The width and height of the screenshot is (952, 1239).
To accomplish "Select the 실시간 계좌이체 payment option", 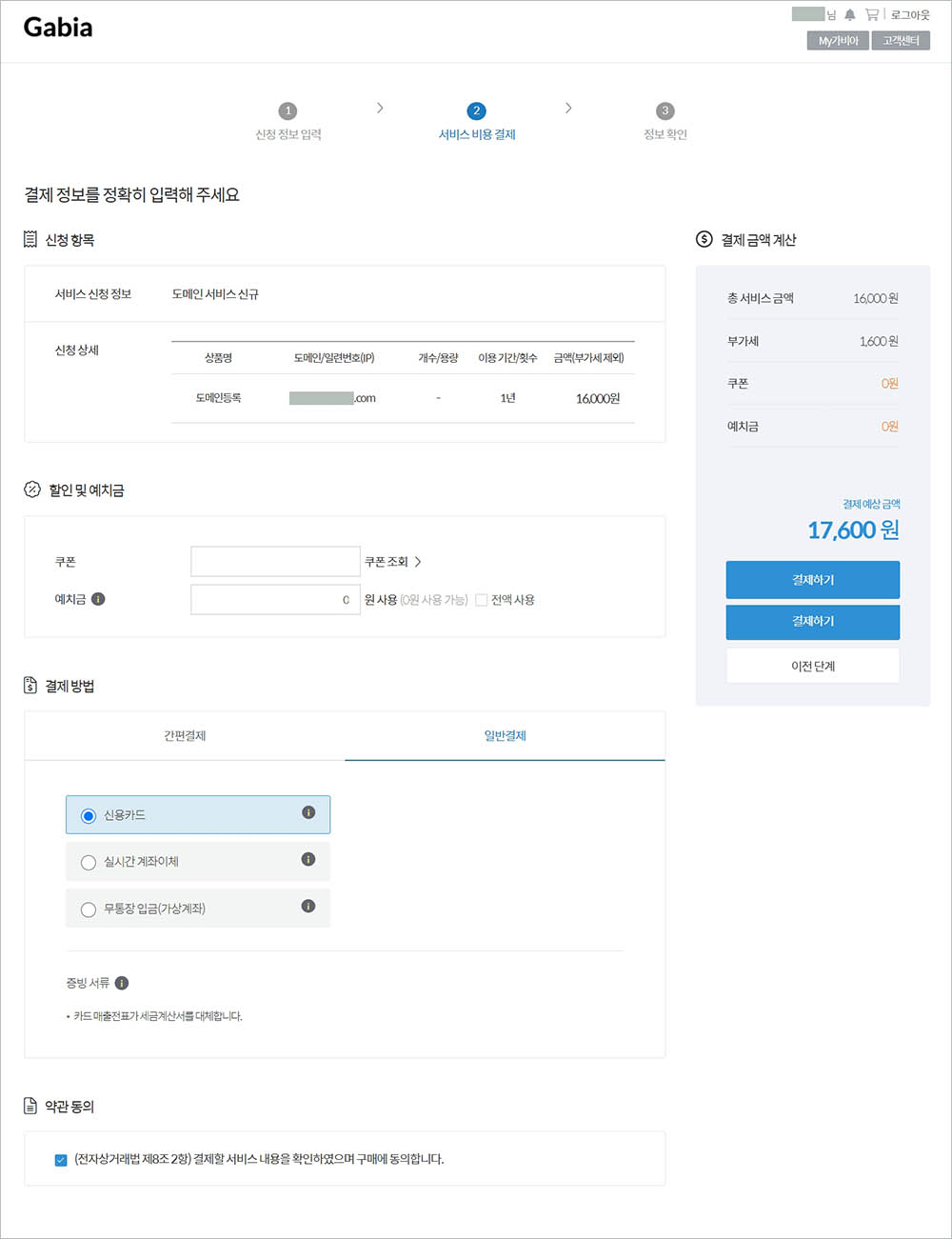I will (x=89, y=862).
